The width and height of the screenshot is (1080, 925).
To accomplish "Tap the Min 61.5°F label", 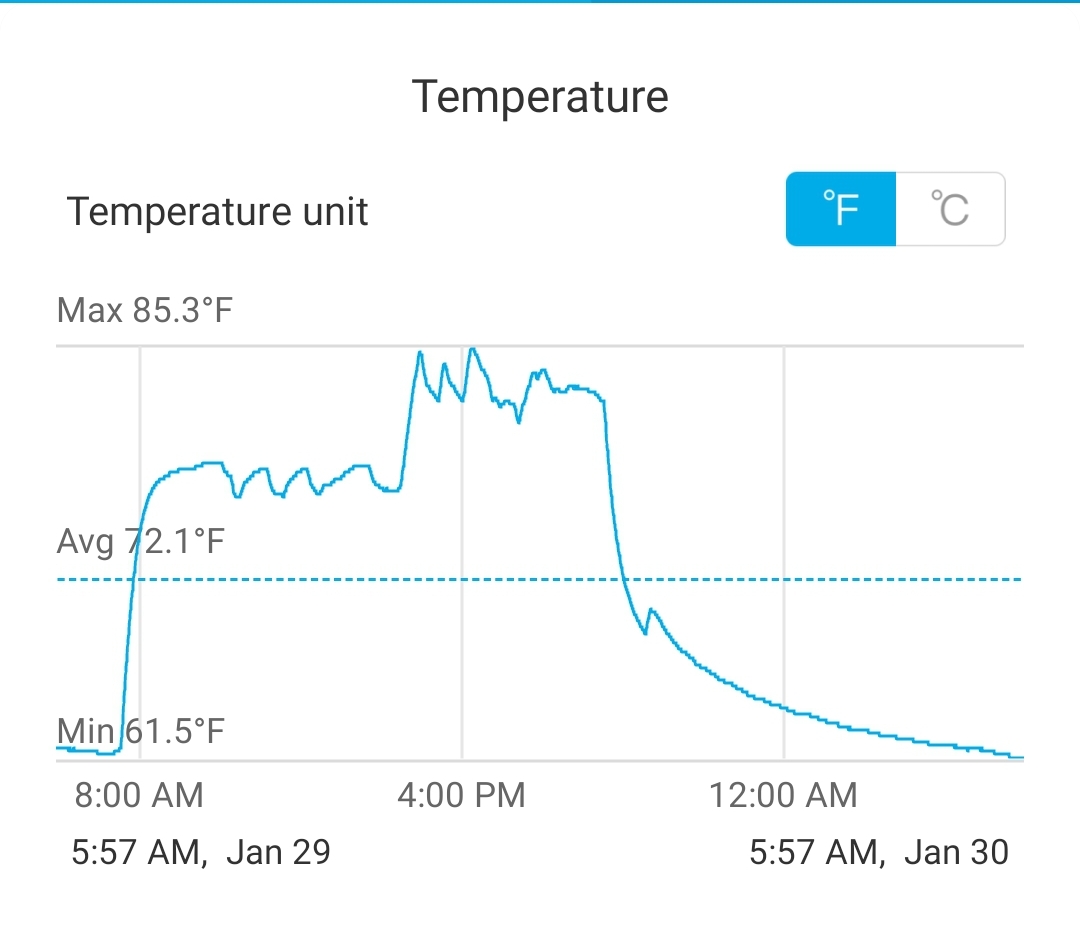I will pos(141,731).
